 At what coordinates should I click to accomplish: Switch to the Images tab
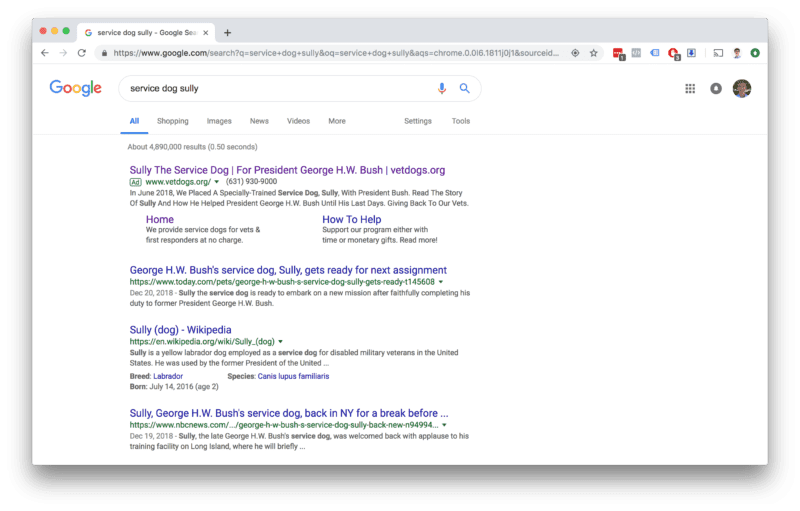click(x=219, y=121)
